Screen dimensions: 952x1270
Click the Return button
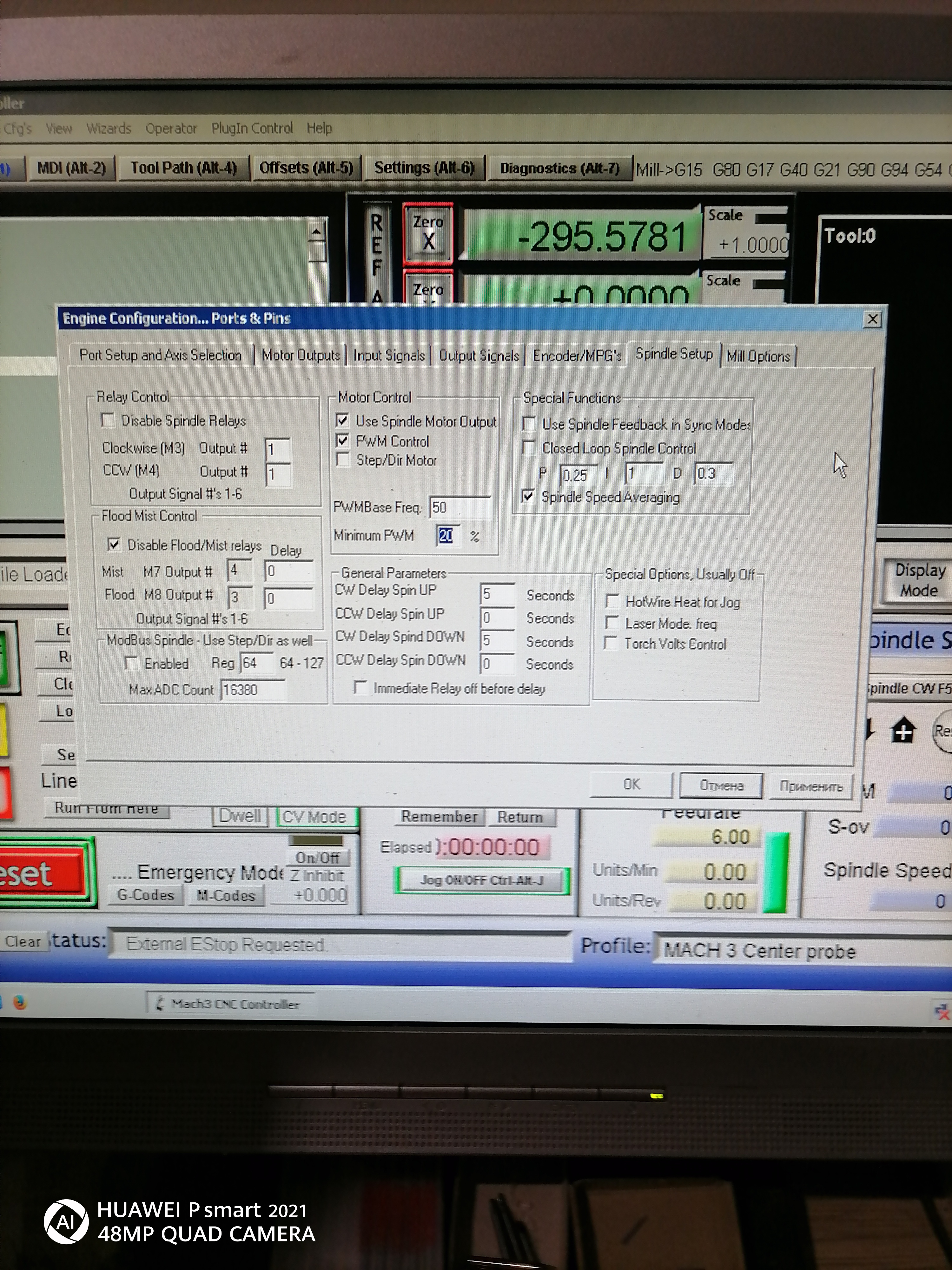[x=520, y=817]
